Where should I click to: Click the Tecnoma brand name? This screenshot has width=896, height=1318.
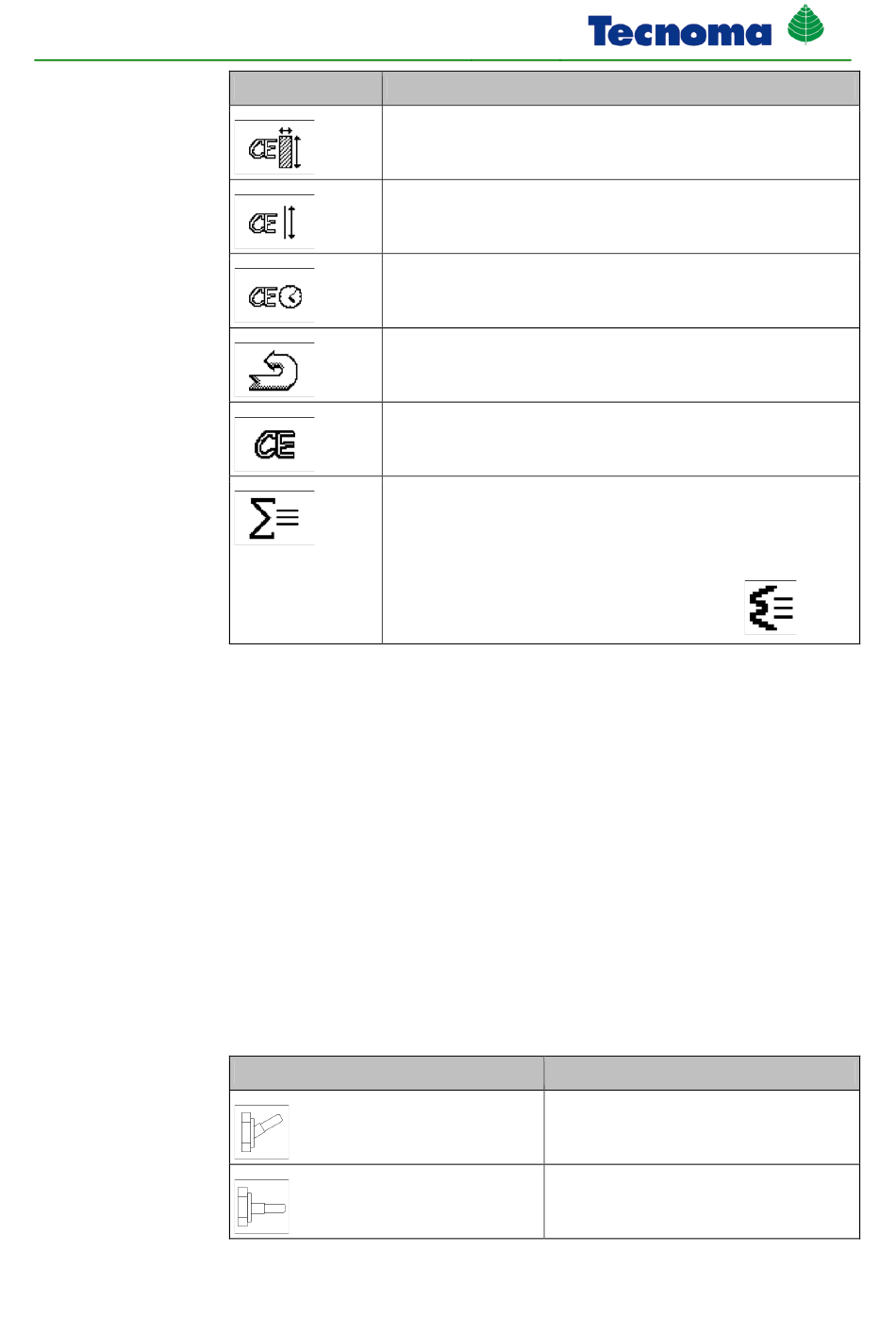(679, 32)
